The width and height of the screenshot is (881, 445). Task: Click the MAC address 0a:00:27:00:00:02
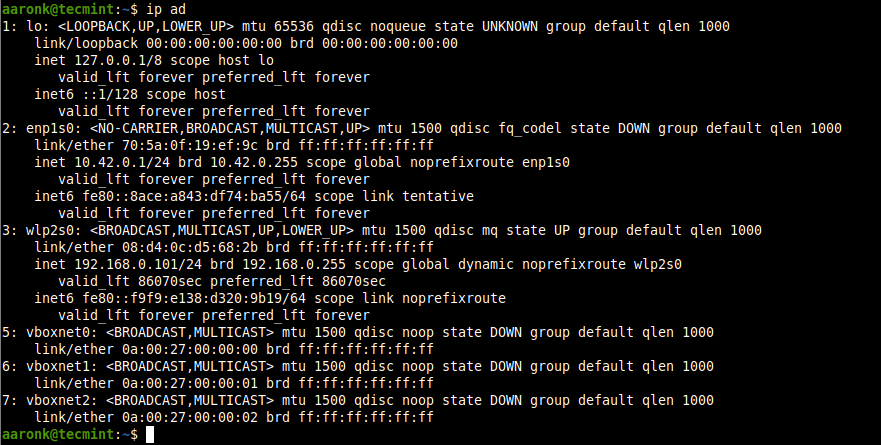(x=190, y=417)
